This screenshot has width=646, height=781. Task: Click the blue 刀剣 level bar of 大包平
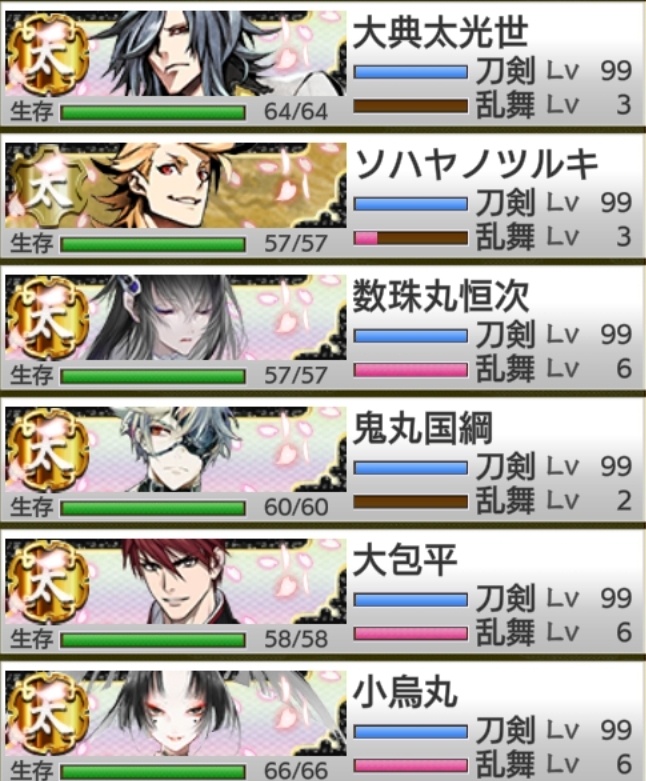coord(411,600)
